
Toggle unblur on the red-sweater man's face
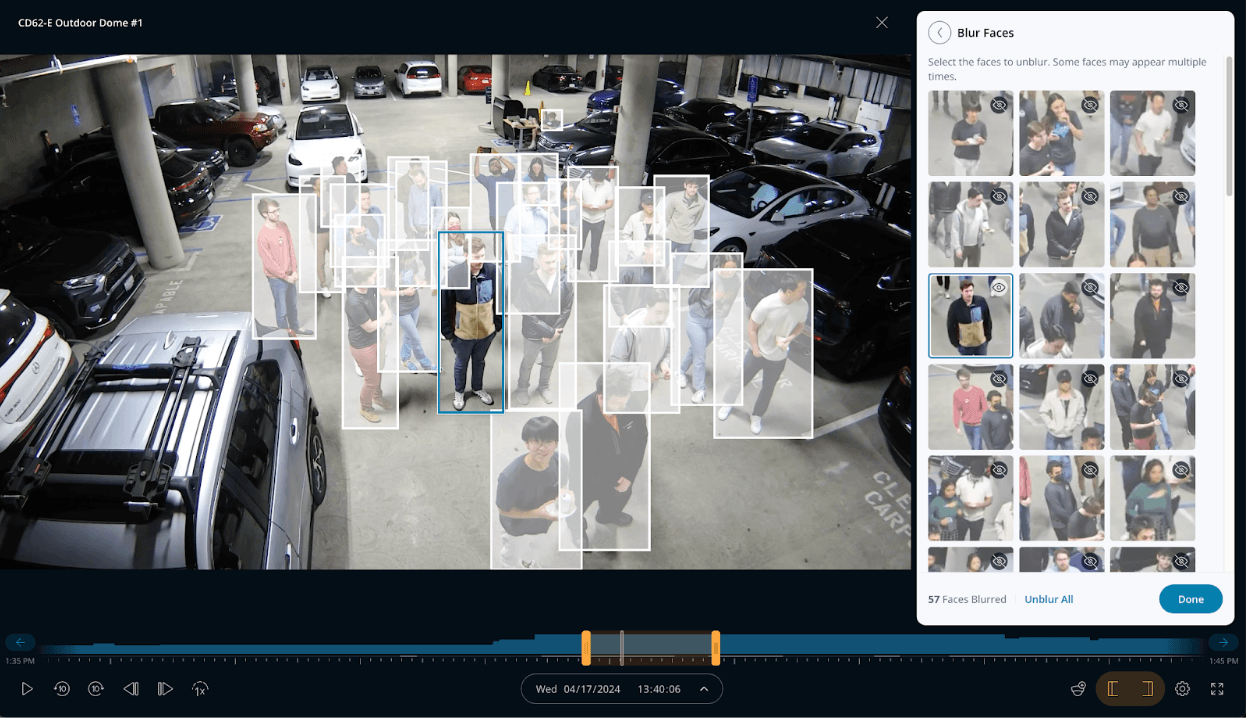point(999,378)
